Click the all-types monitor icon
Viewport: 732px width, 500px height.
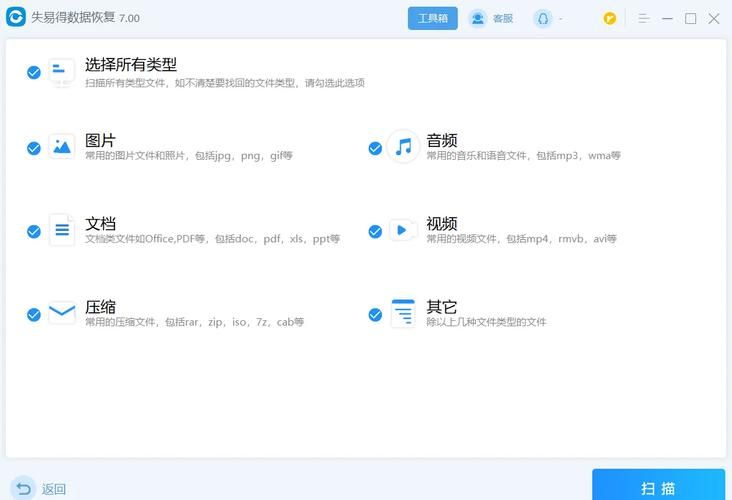62,72
